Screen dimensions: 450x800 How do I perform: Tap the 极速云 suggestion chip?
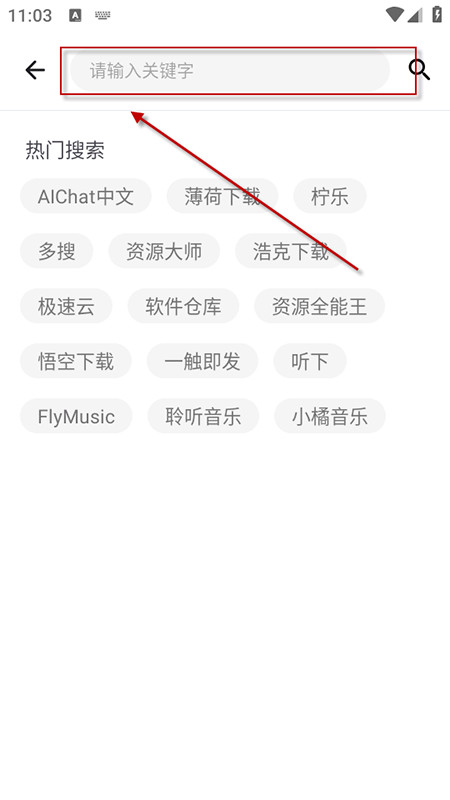[66, 306]
